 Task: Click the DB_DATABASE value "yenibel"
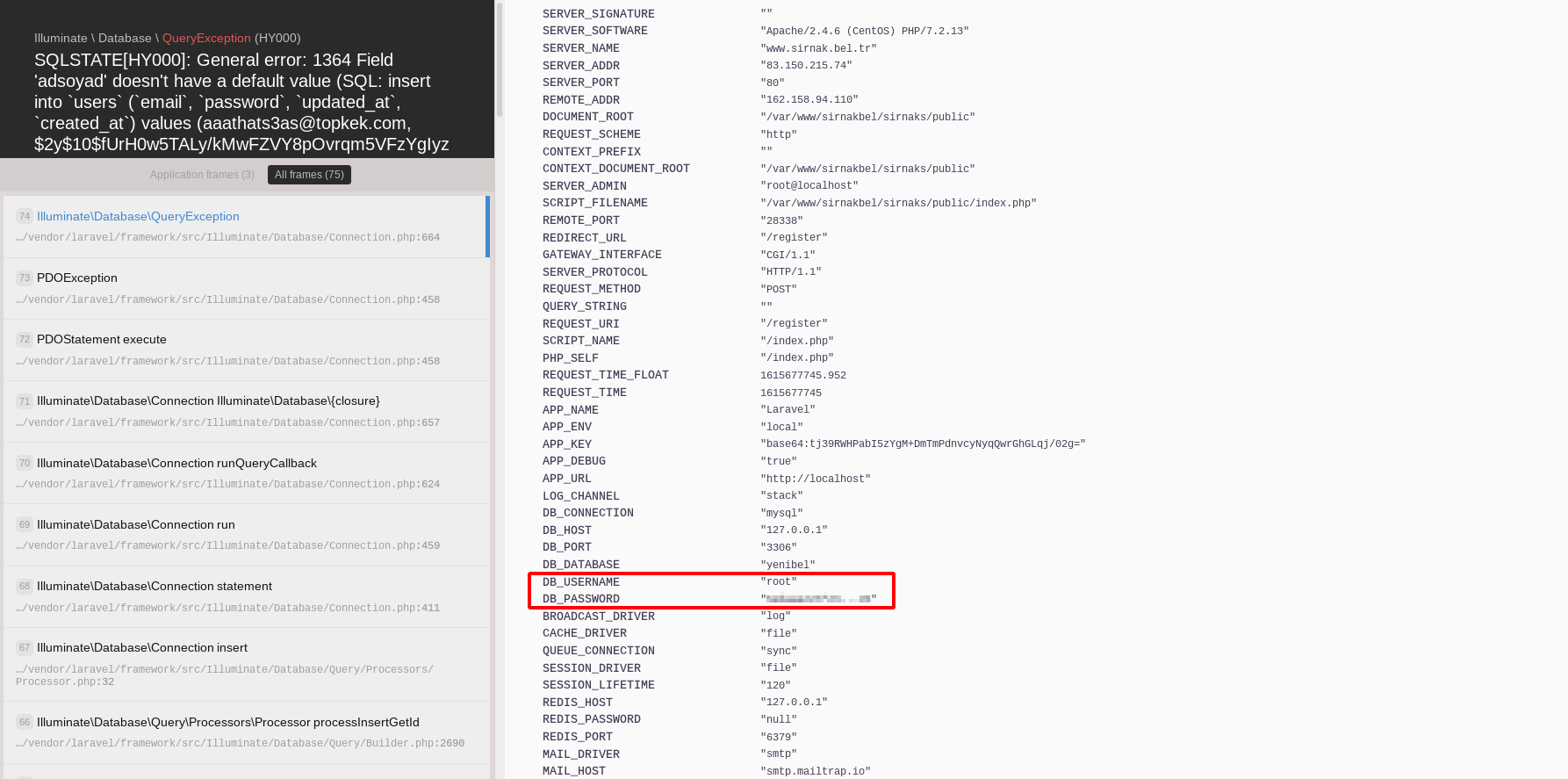coord(788,566)
